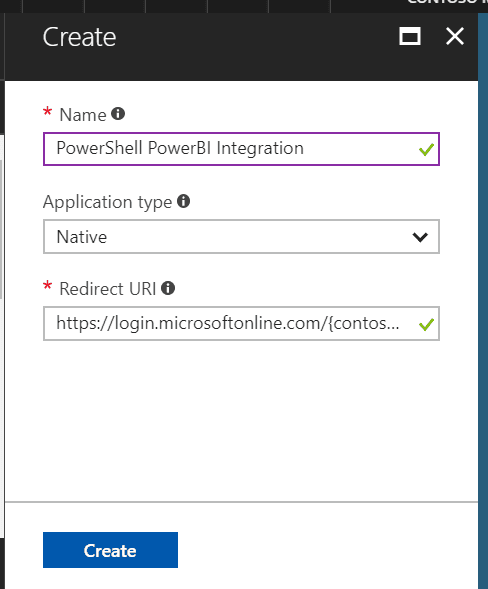
Task: Click the blue Create button
Action: click(110, 550)
